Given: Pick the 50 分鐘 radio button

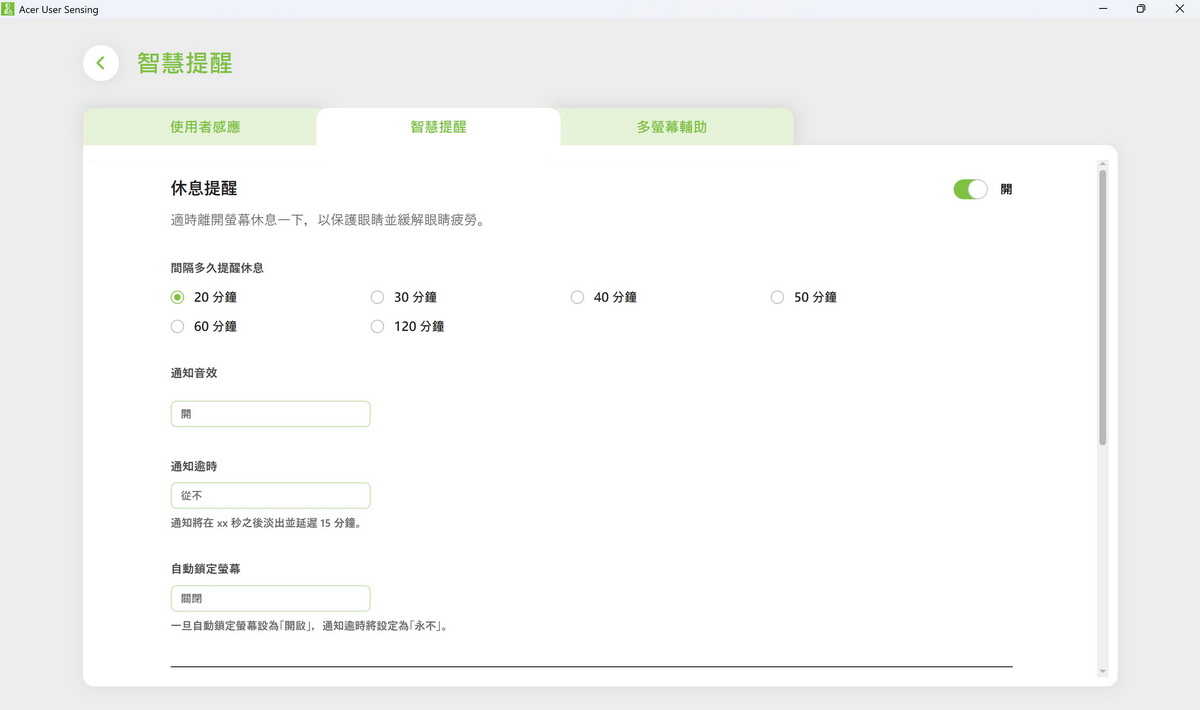Looking at the screenshot, I should [778, 297].
